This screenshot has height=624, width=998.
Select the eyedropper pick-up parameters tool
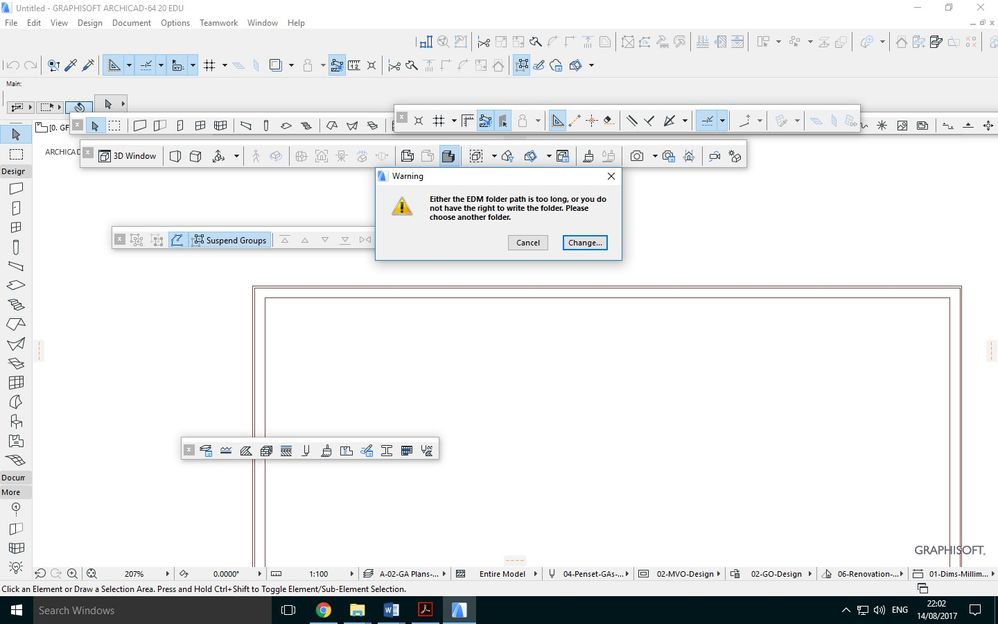[70, 65]
